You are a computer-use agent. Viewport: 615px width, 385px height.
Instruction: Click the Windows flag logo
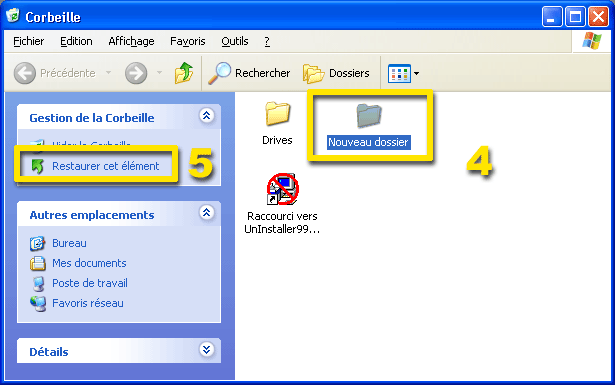(x=591, y=41)
